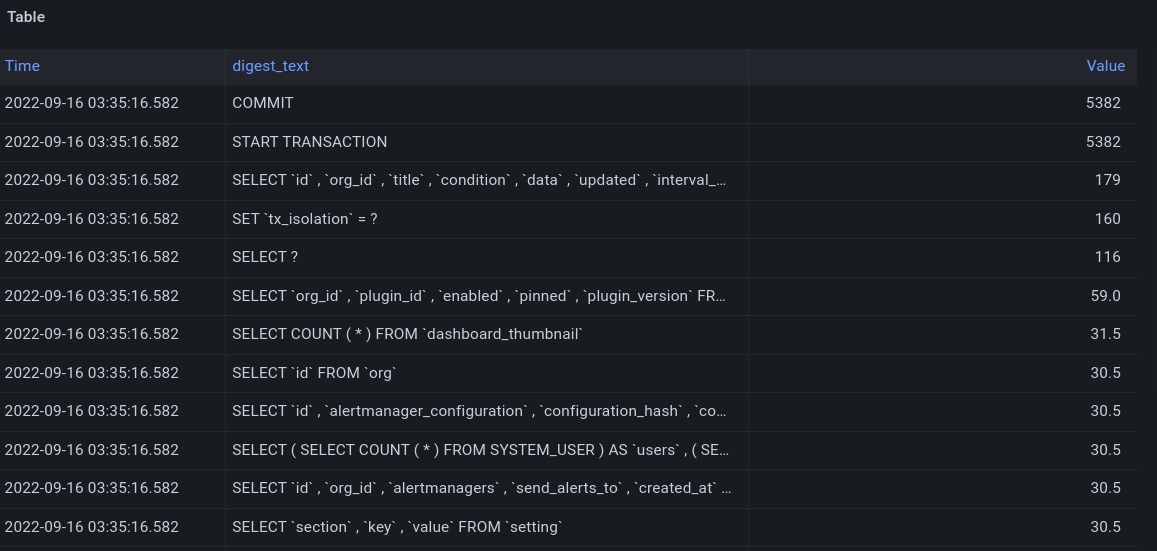Click the value 31.5

(1105, 334)
